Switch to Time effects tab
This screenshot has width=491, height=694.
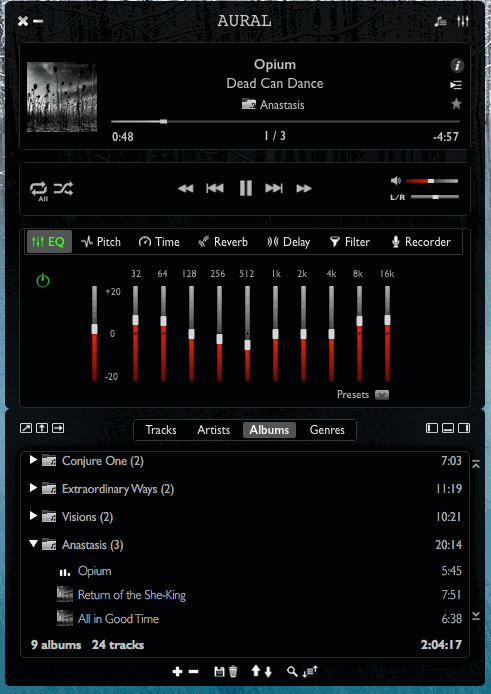click(x=159, y=242)
